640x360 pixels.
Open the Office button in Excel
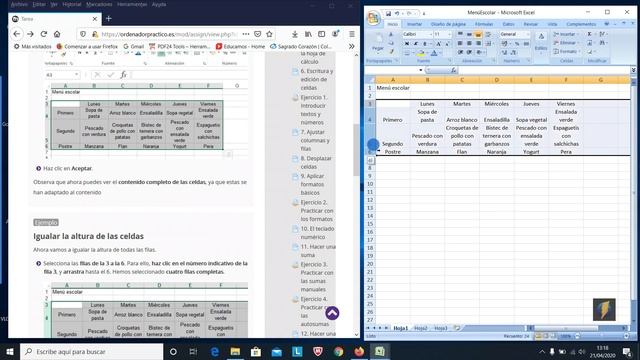(x=373, y=18)
